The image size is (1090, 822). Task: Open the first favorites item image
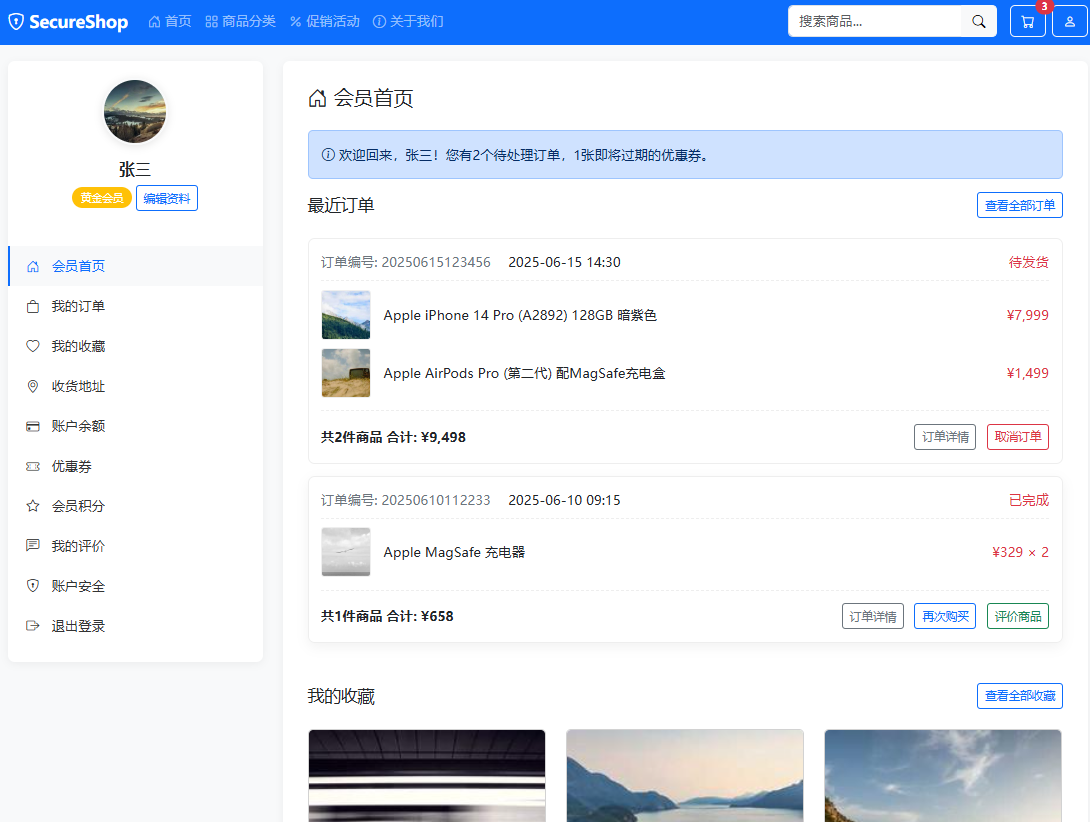(x=427, y=775)
